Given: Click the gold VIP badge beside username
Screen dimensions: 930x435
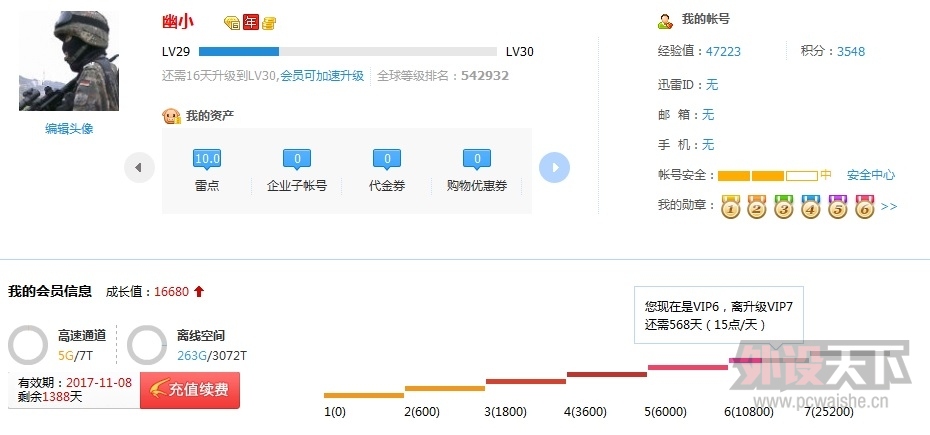Looking at the screenshot, I should click(x=231, y=22).
